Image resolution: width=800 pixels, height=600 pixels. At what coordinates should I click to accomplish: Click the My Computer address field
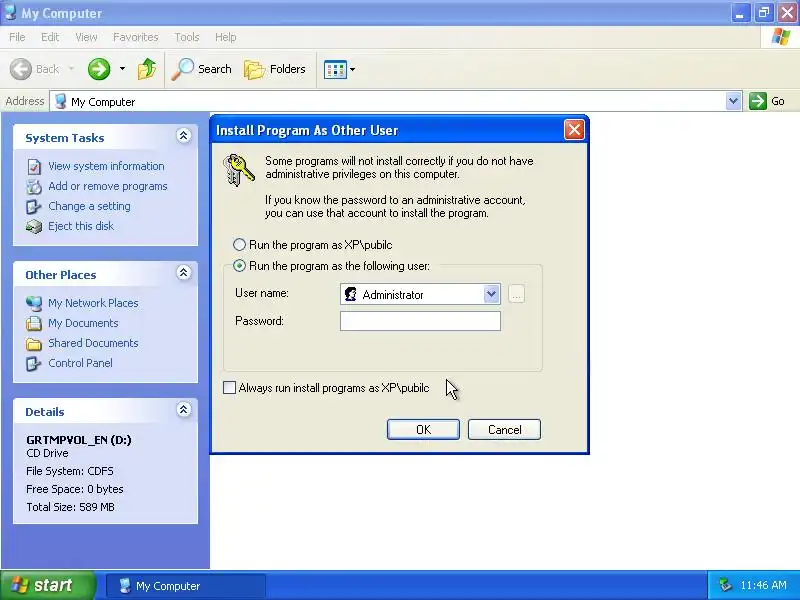(x=395, y=101)
